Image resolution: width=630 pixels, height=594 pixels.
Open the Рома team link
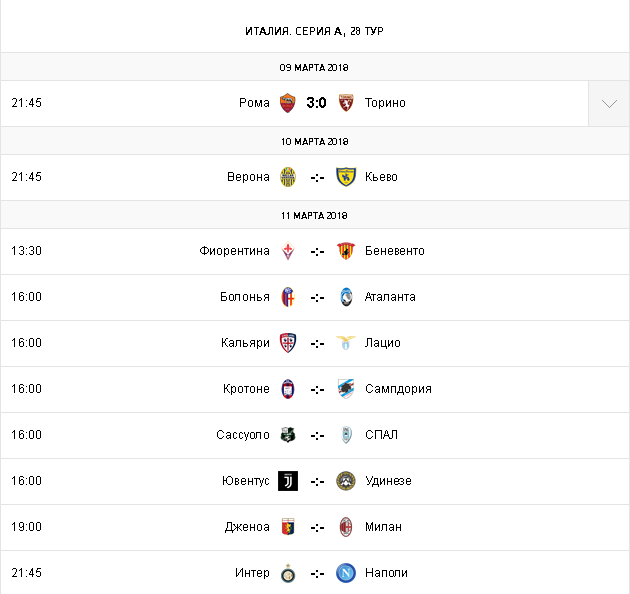254,103
